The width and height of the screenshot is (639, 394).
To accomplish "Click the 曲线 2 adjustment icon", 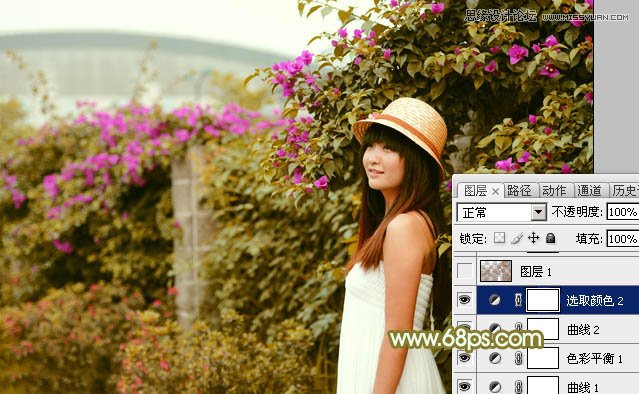I will click(495, 328).
